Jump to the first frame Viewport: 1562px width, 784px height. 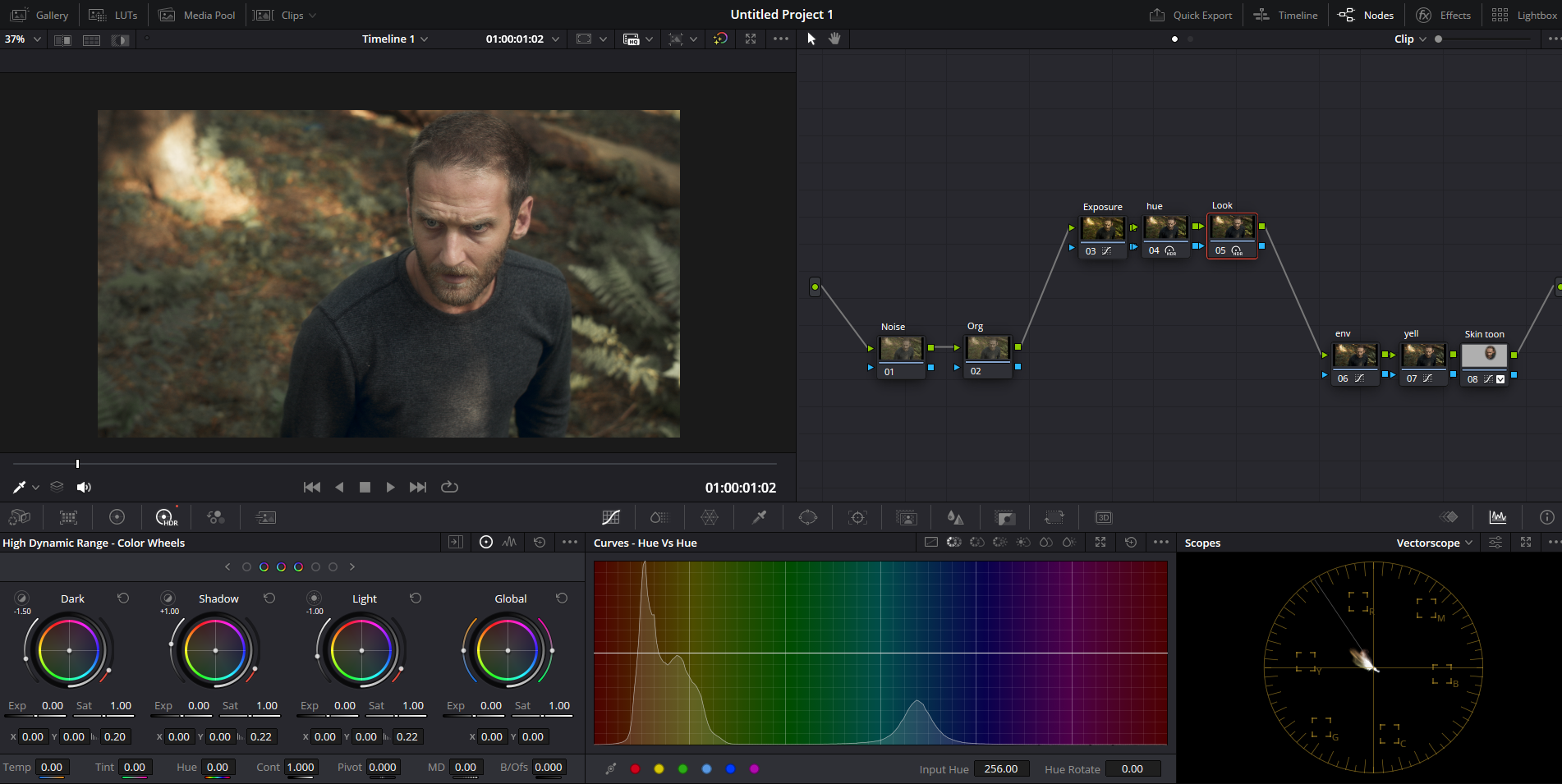pos(312,487)
